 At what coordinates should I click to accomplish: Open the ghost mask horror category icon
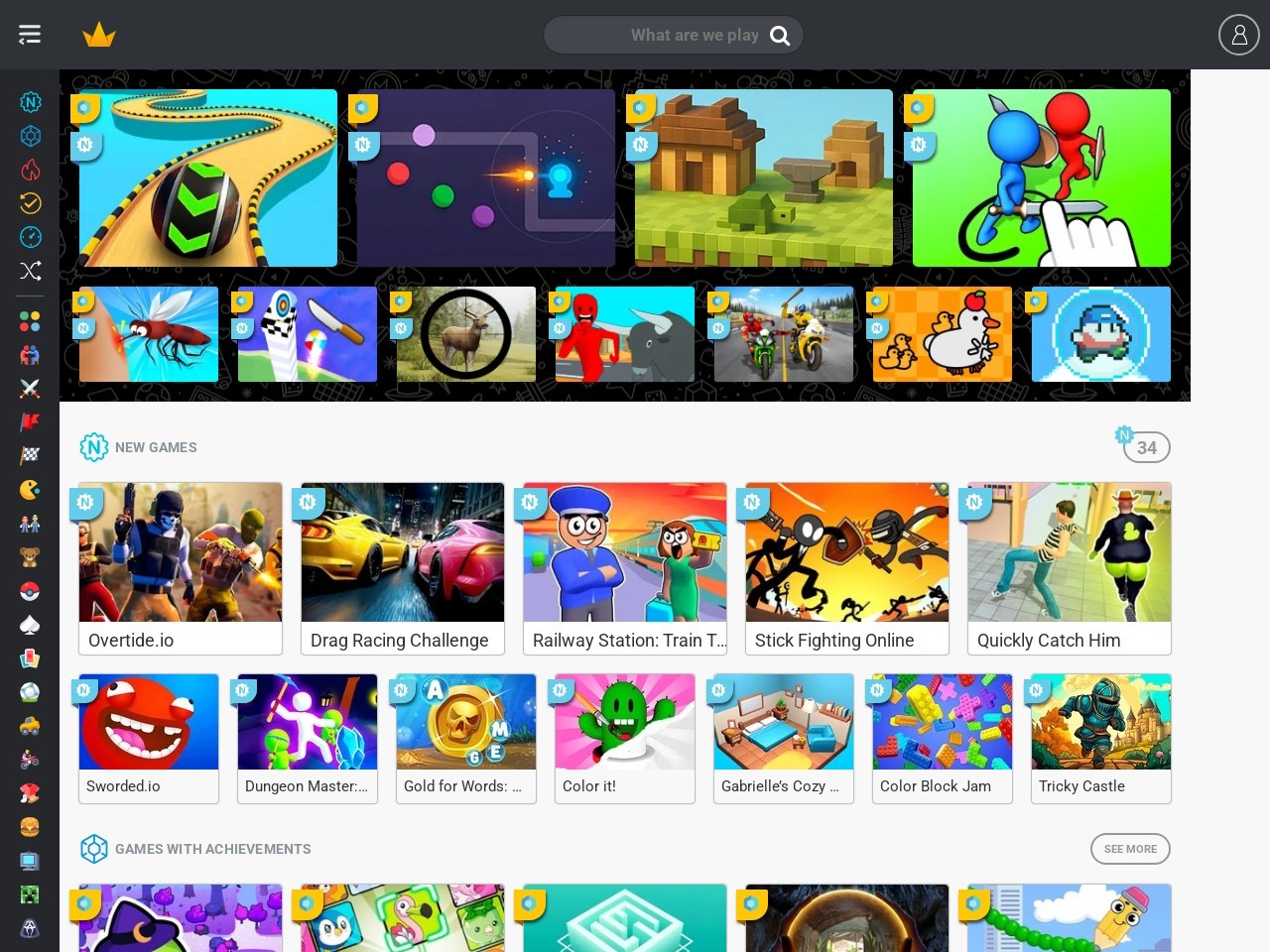tap(30, 928)
